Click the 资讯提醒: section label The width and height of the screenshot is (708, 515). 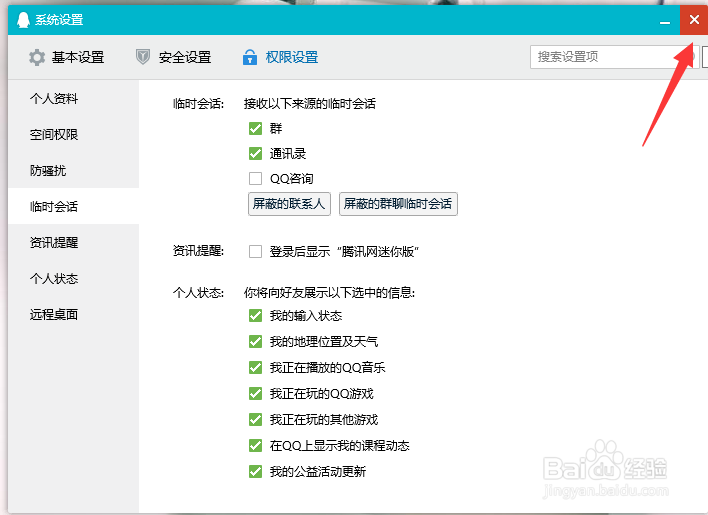tap(198, 251)
